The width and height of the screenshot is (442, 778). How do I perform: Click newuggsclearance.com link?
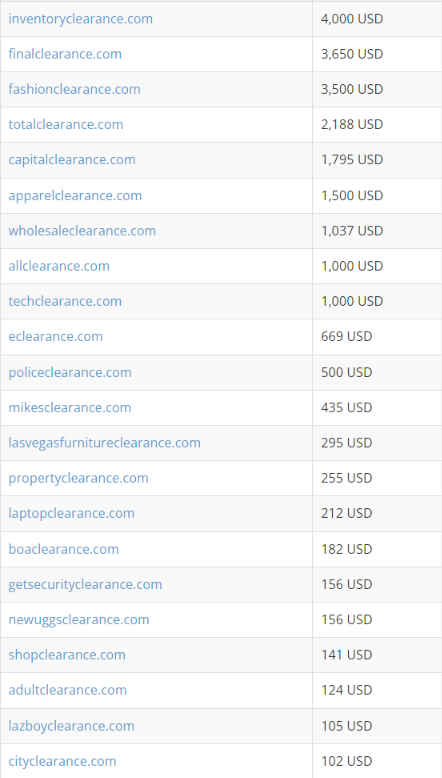[x=79, y=620]
